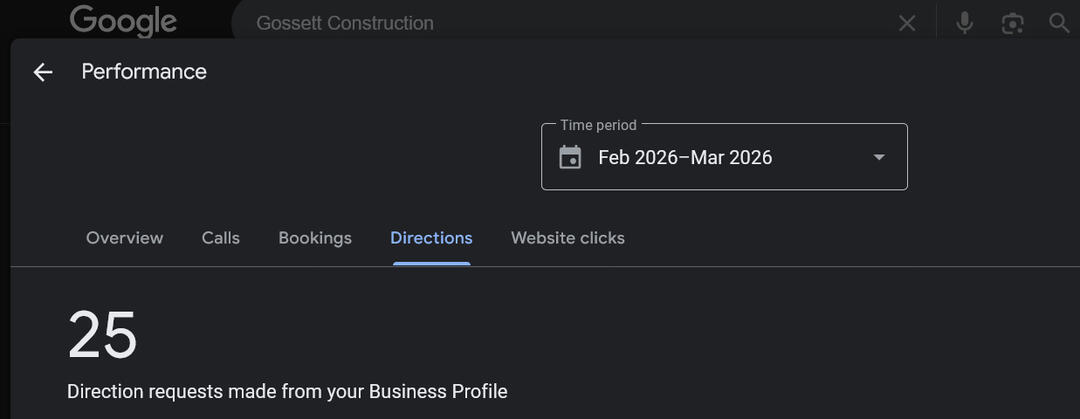Click the Time period field label
The width and height of the screenshot is (1080, 419).
tap(598, 125)
